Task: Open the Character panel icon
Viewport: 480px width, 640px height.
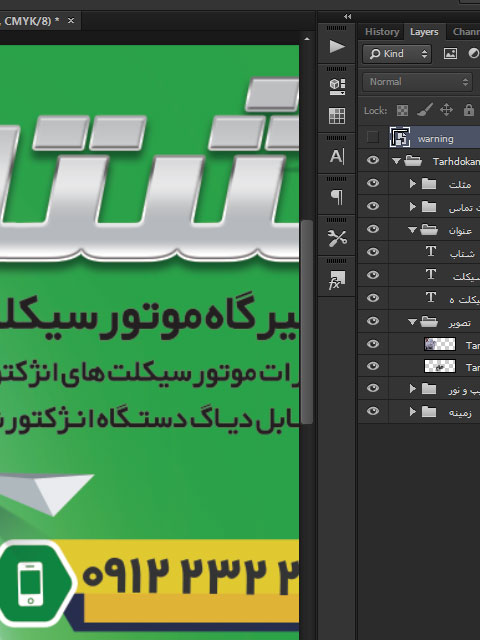Action: 337,156
